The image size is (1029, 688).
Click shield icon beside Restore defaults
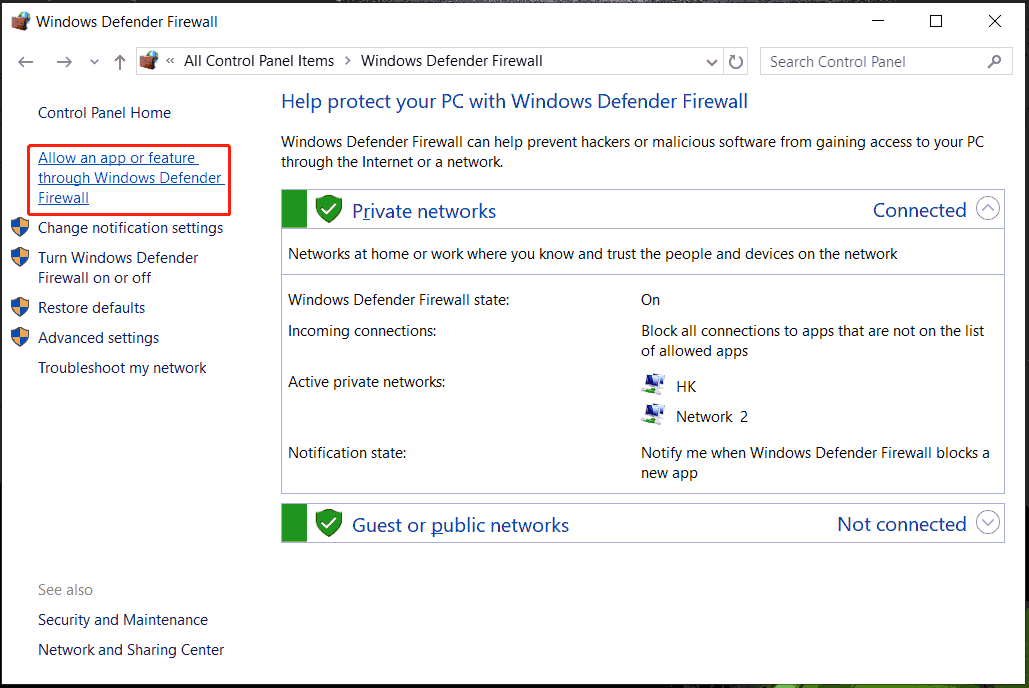point(20,307)
